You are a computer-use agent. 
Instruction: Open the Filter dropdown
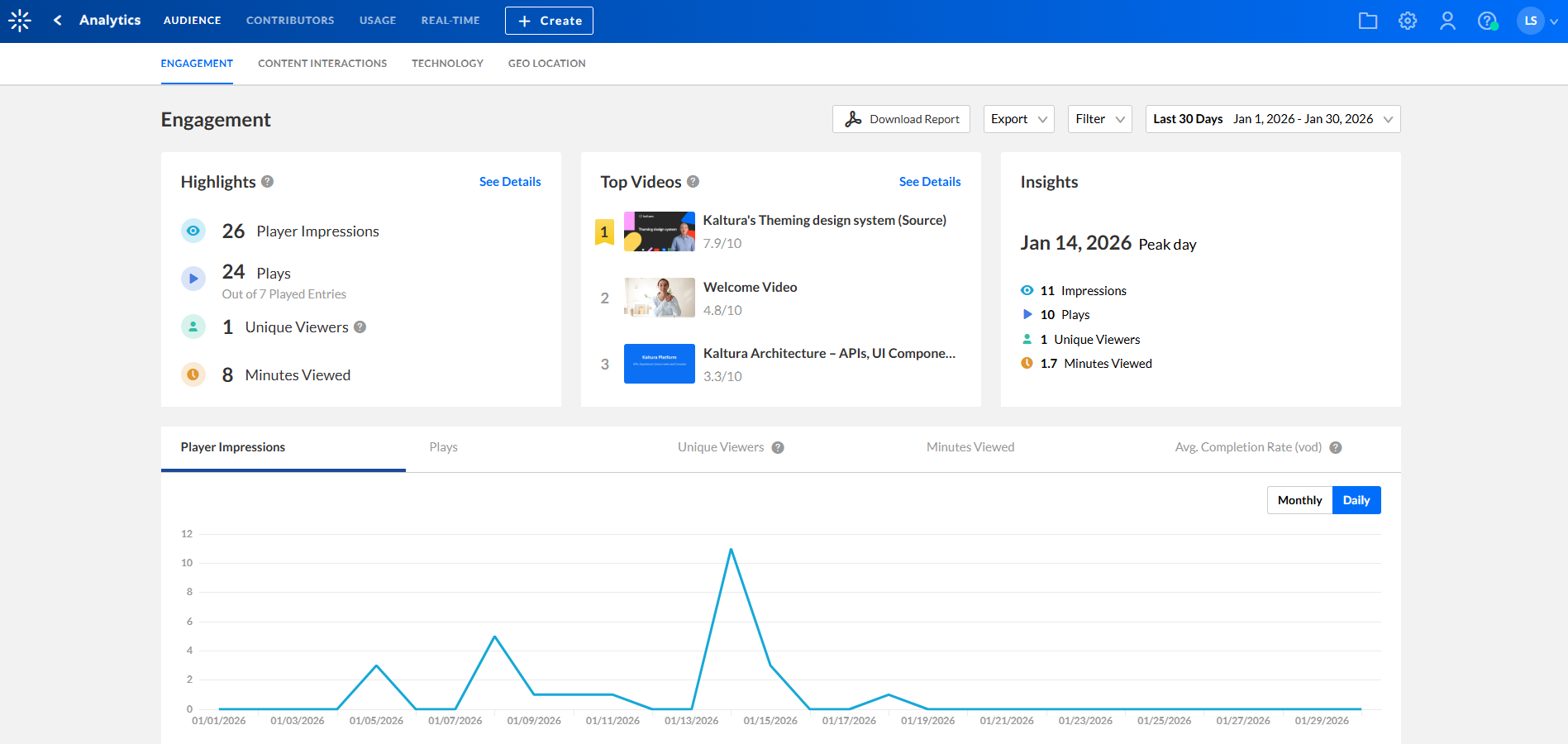1099,119
